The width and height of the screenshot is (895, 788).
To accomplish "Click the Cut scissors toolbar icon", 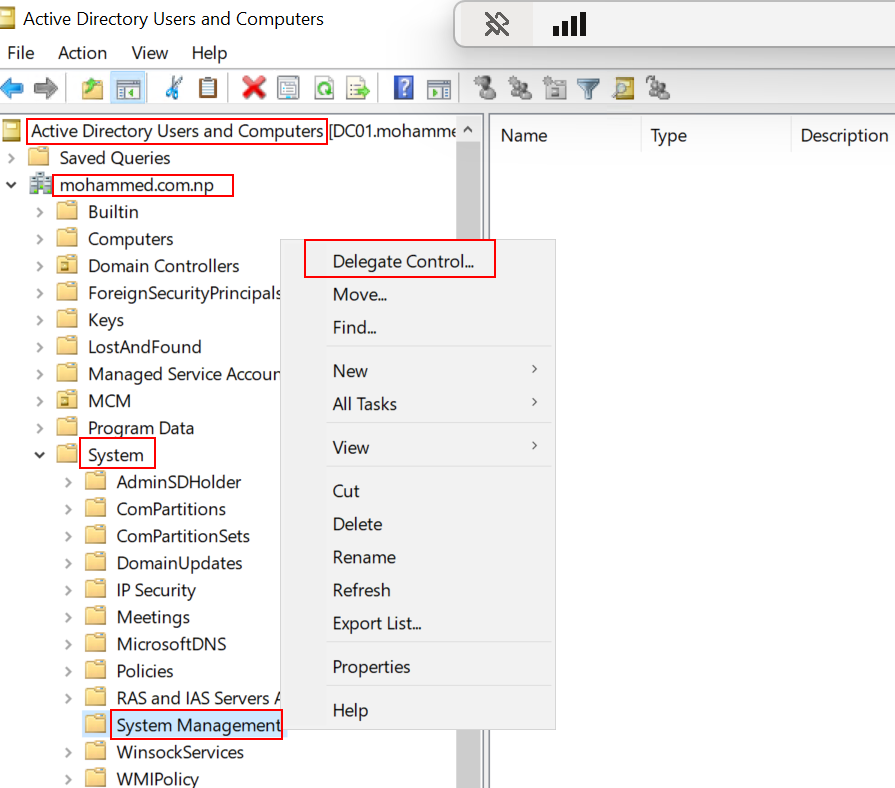I will pyautogui.click(x=172, y=88).
